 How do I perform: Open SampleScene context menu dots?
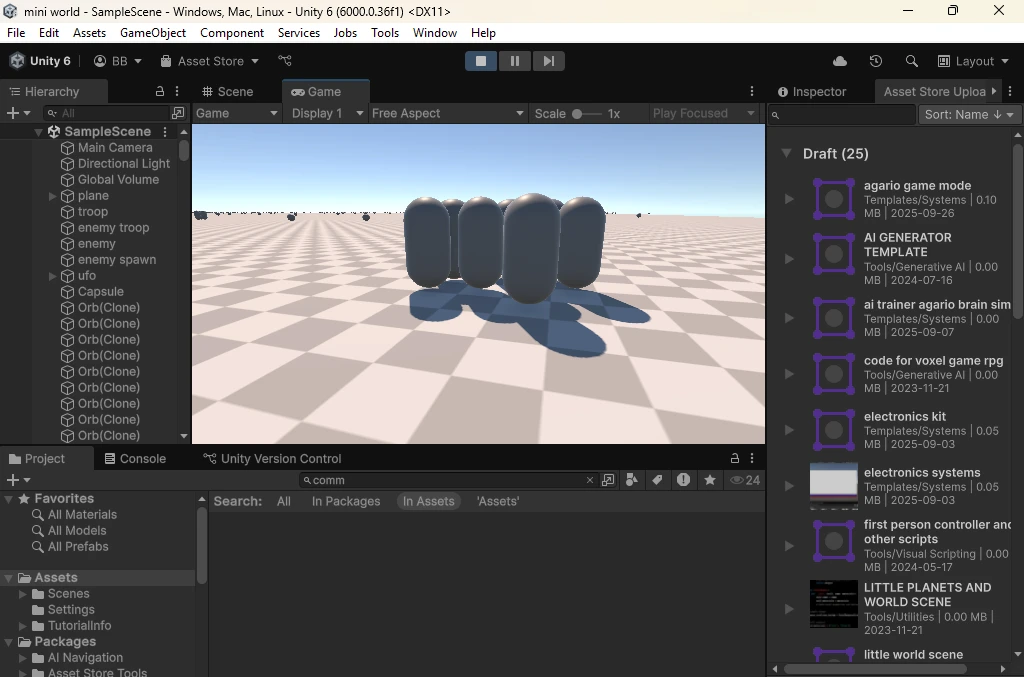pos(165,131)
